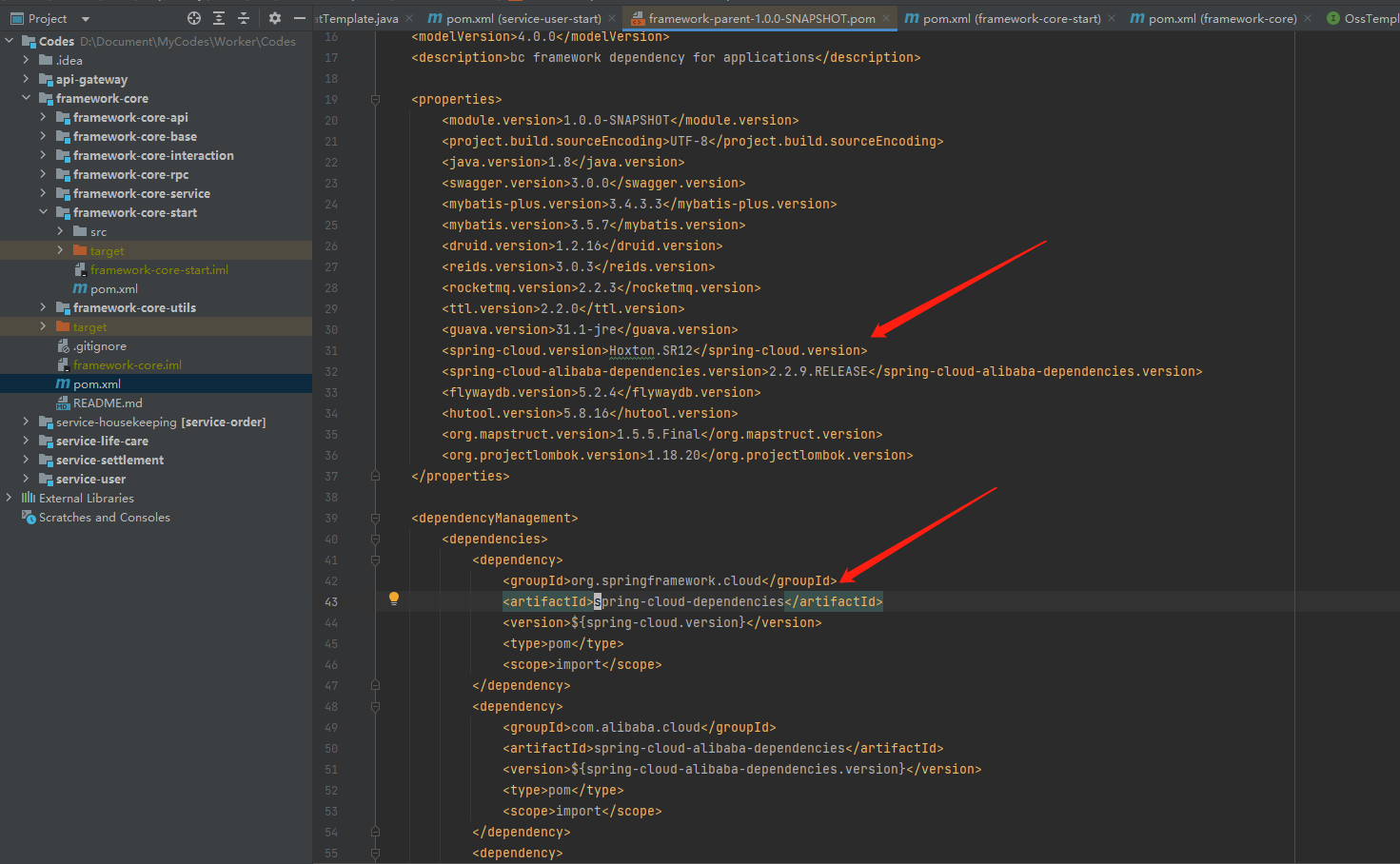Open framework-core.iml file
Viewport: 1400px width, 864px height.
click(128, 364)
